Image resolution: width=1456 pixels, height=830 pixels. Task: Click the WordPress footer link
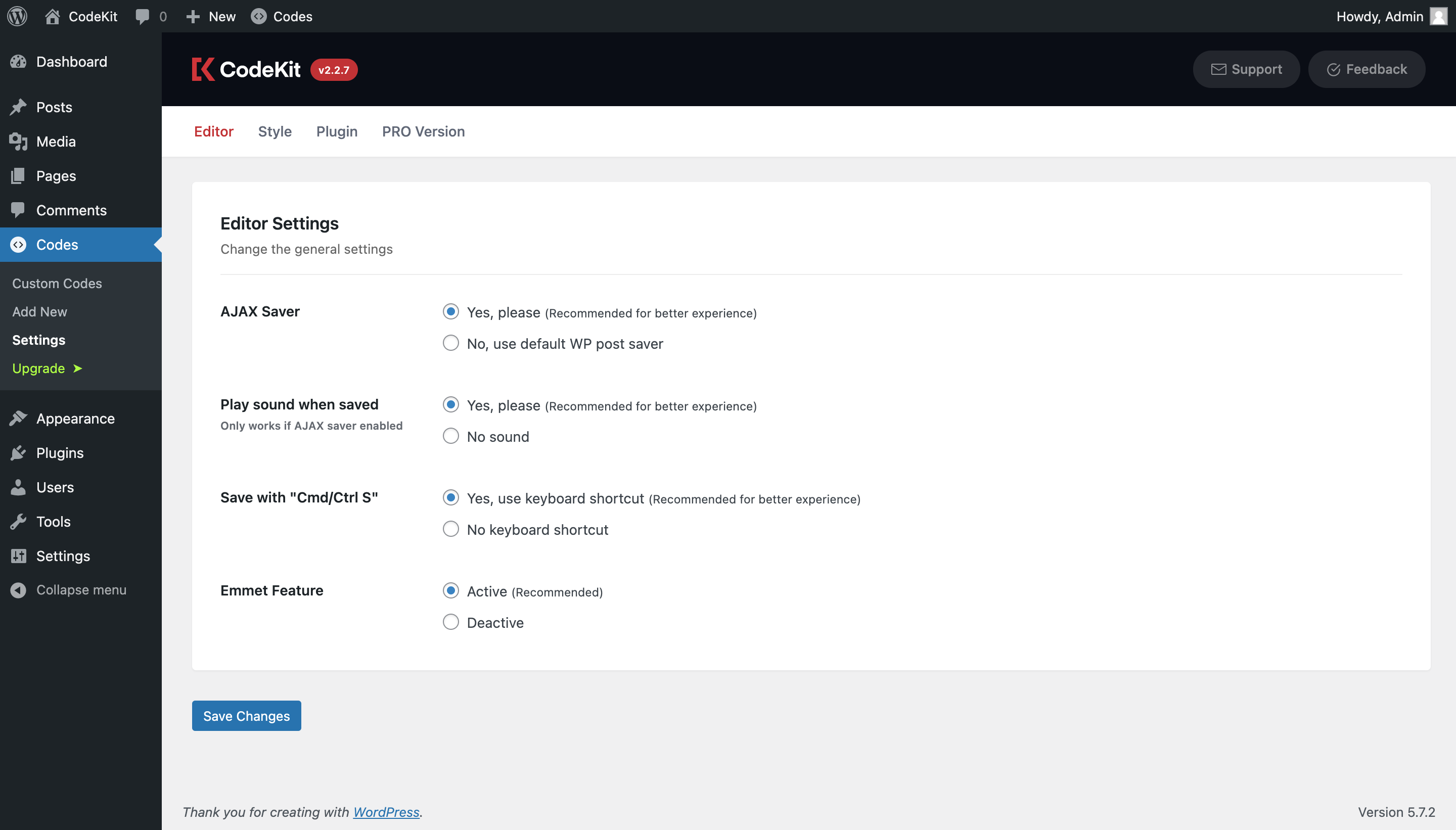[x=386, y=811]
